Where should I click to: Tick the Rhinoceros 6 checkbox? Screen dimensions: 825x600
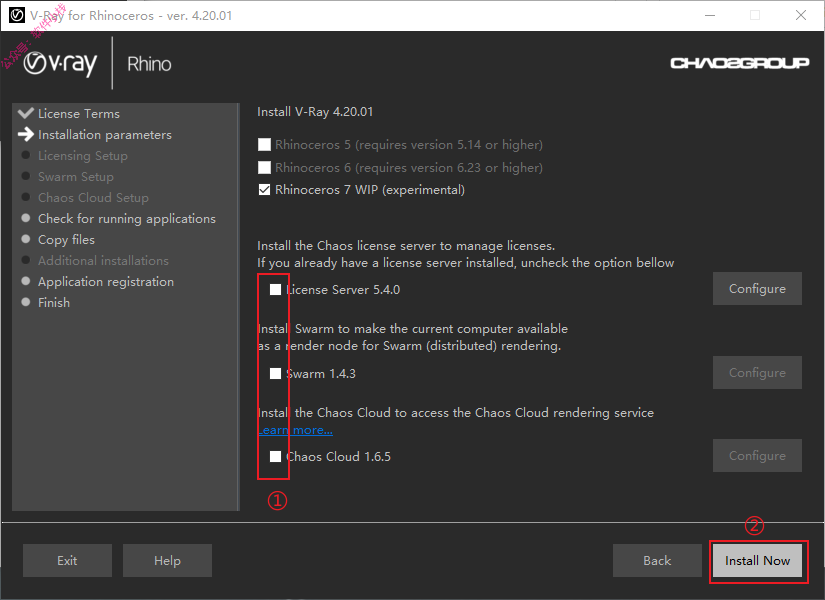[x=265, y=167]
